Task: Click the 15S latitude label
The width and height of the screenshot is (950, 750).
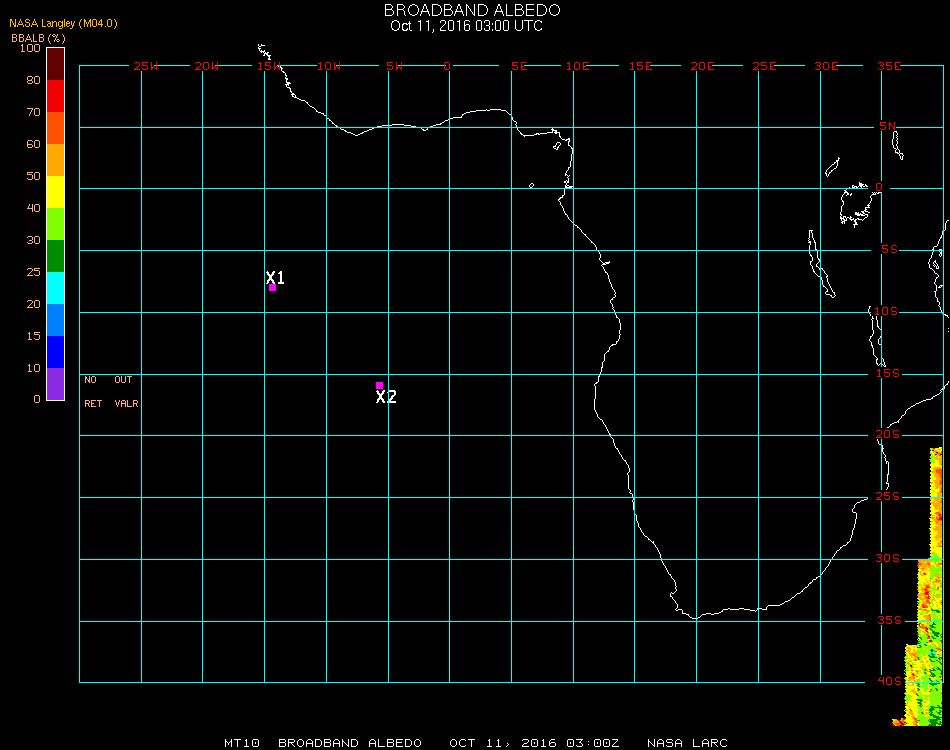Action: 888,373
